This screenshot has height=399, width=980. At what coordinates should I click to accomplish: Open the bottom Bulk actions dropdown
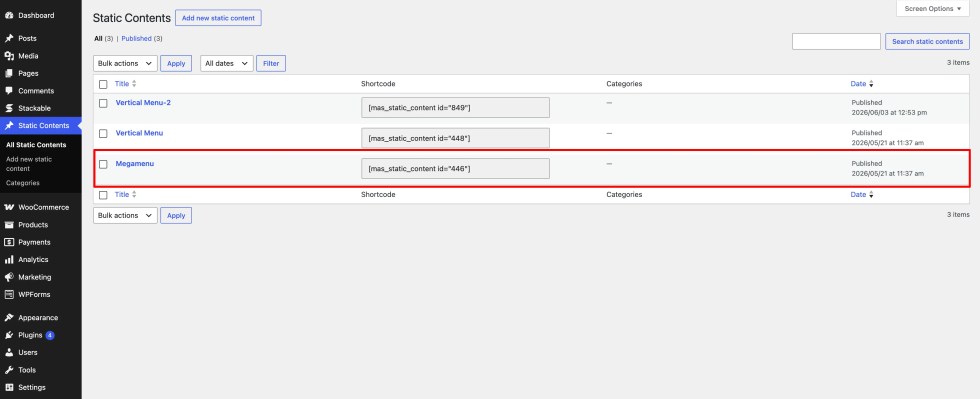pos(125,215)
